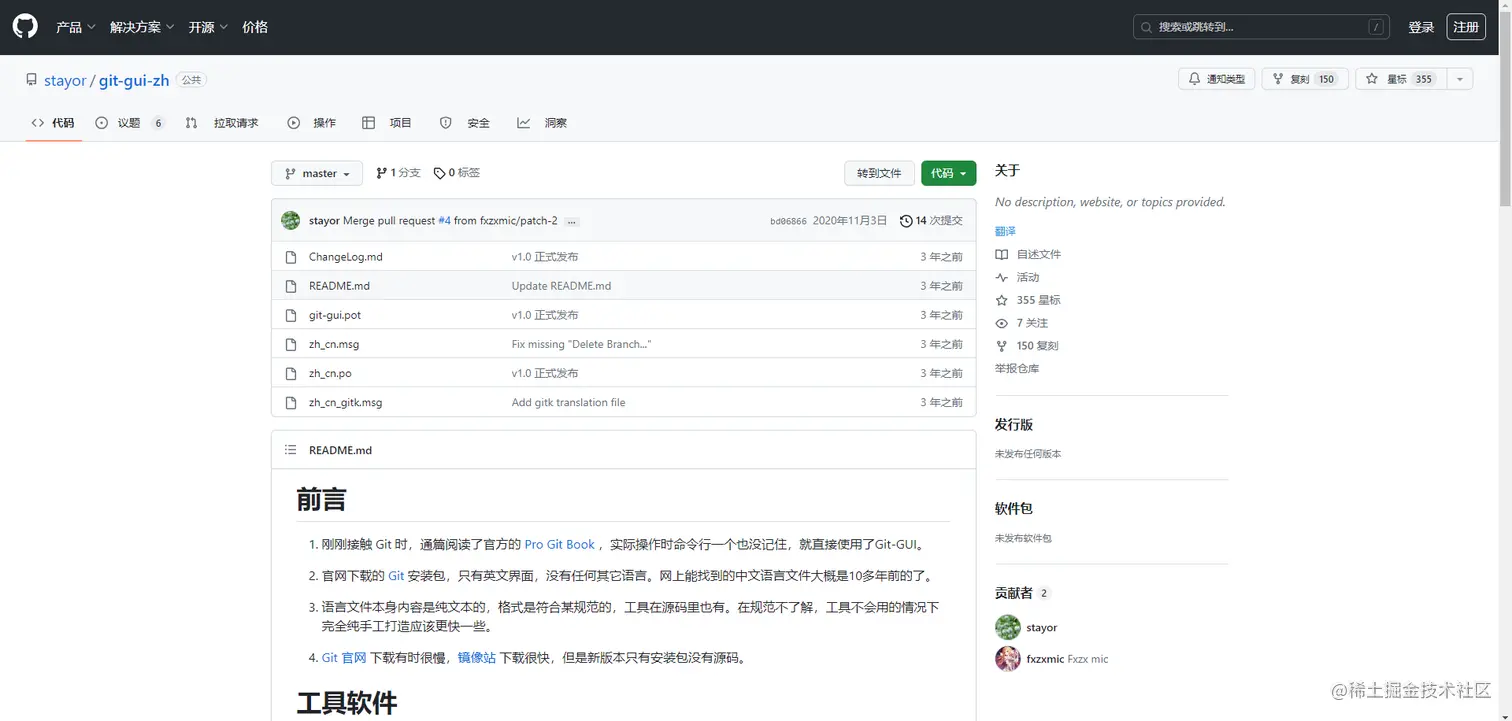Click the Git 官网 link in README
This screenshot has height=721, width=1512.
pos(344,658)
